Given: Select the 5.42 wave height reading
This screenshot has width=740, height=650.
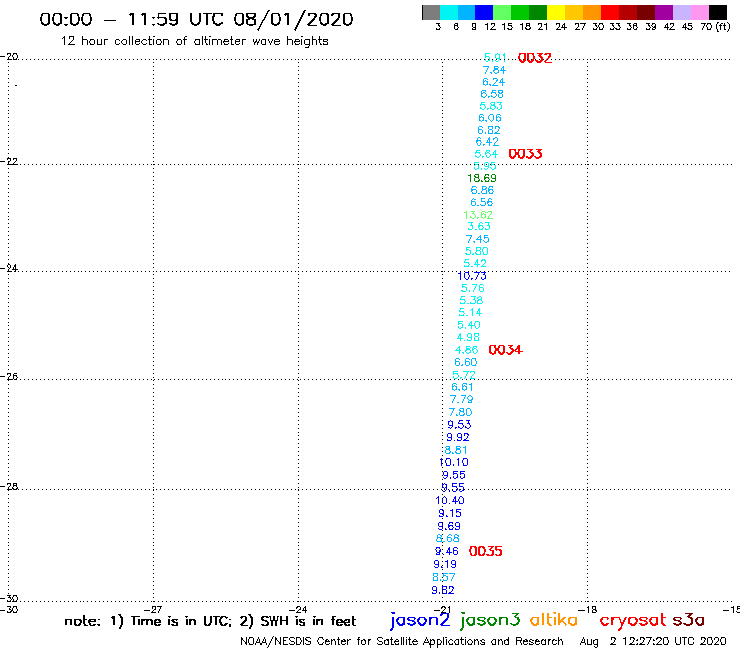Looking at the screenshot, I should tap(475, 263).
